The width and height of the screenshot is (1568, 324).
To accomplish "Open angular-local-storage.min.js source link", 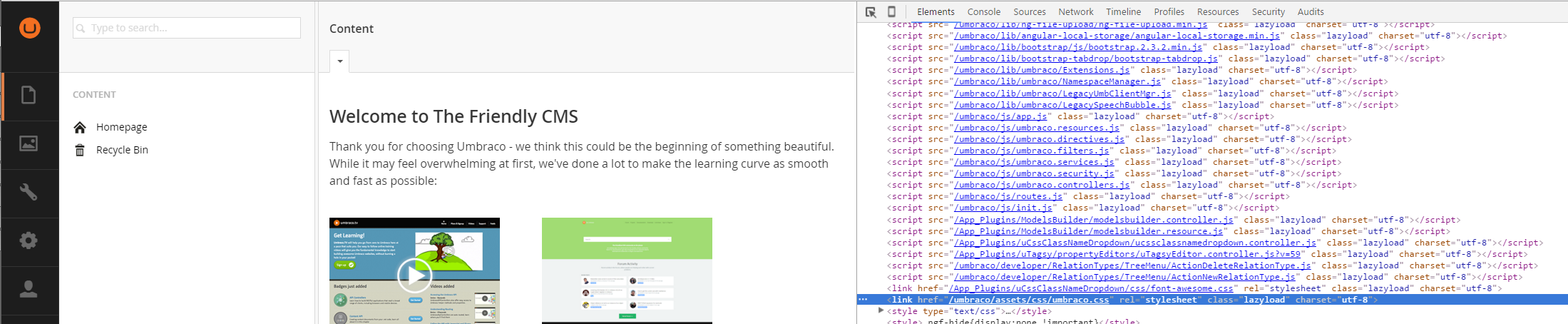I will [1117, 36].
